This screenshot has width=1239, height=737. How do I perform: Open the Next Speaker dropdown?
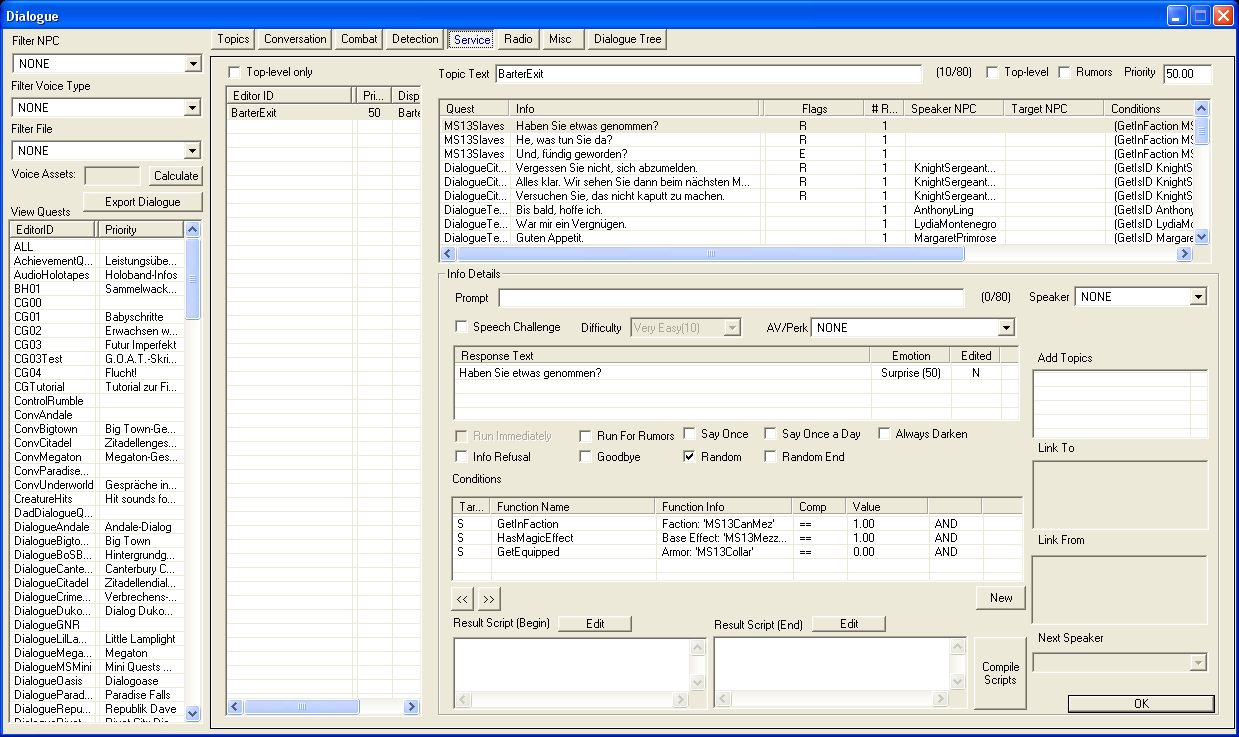[x=1198, y=663]
